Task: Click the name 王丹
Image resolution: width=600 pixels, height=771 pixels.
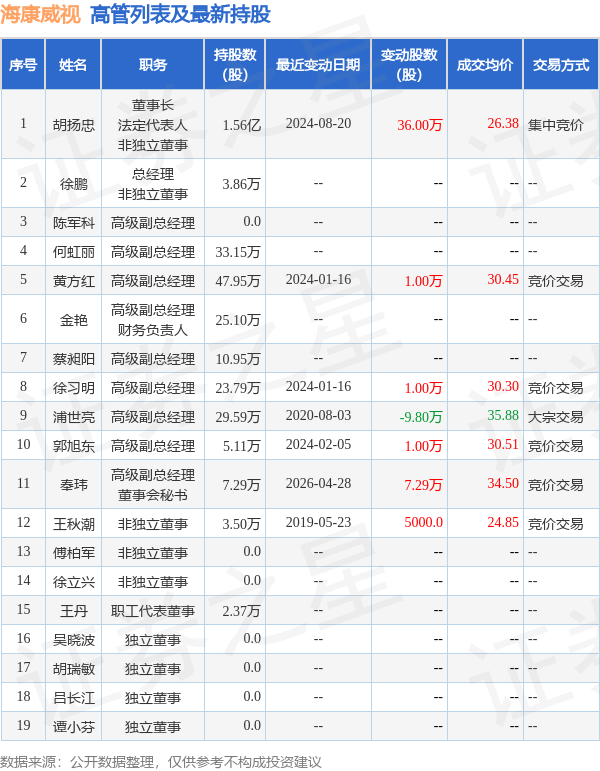Action: pos(74,612)
